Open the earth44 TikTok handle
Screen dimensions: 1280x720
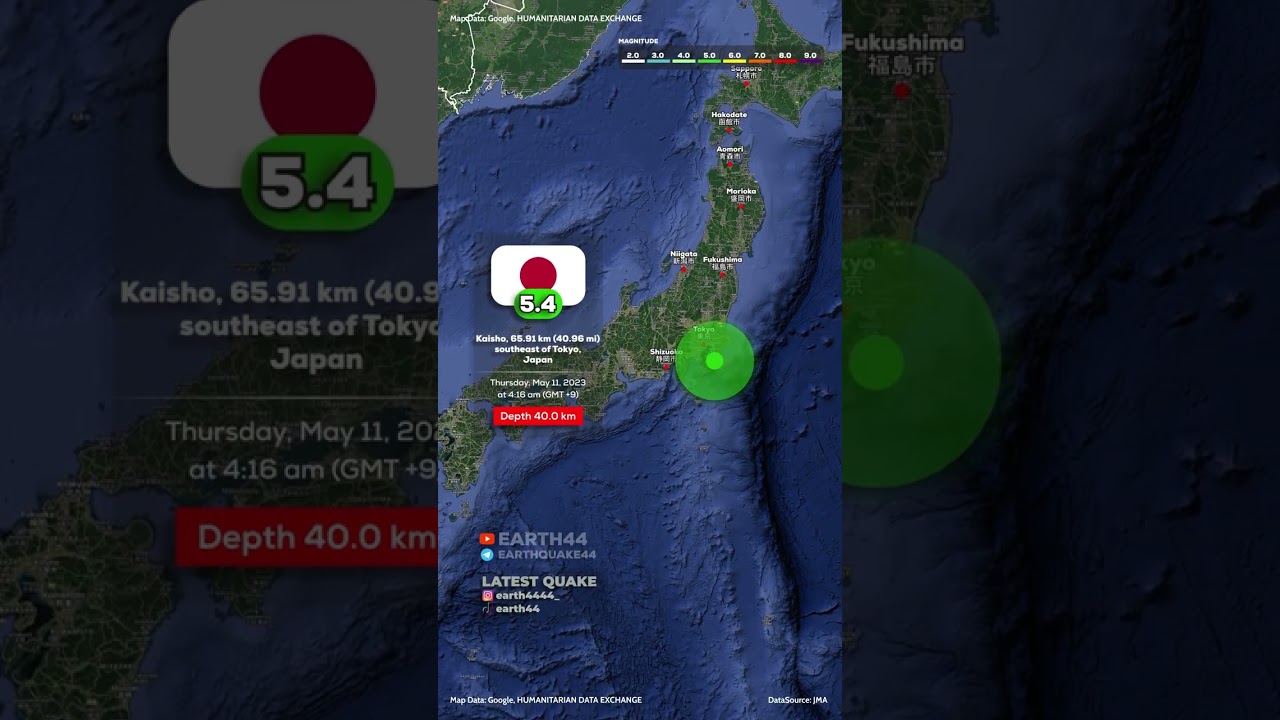pos(518,608)
